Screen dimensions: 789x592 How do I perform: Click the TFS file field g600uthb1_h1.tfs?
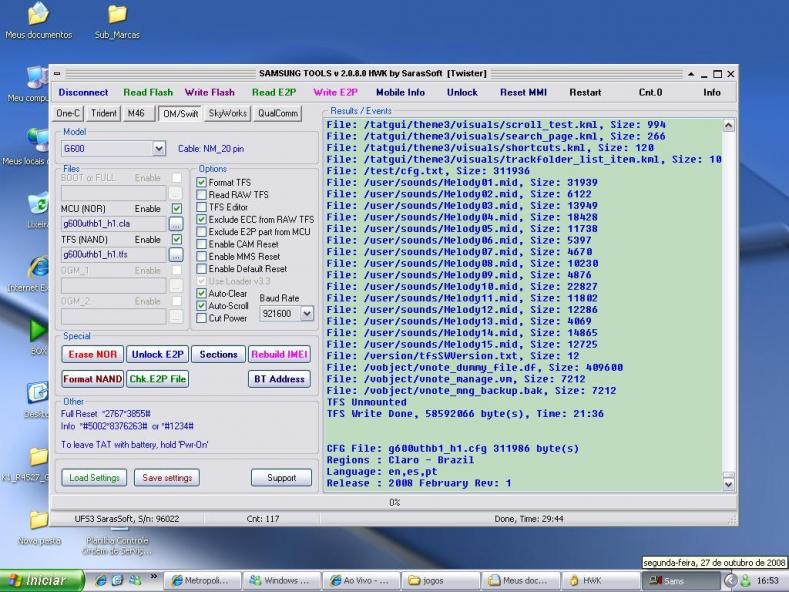tap(114, 255)
